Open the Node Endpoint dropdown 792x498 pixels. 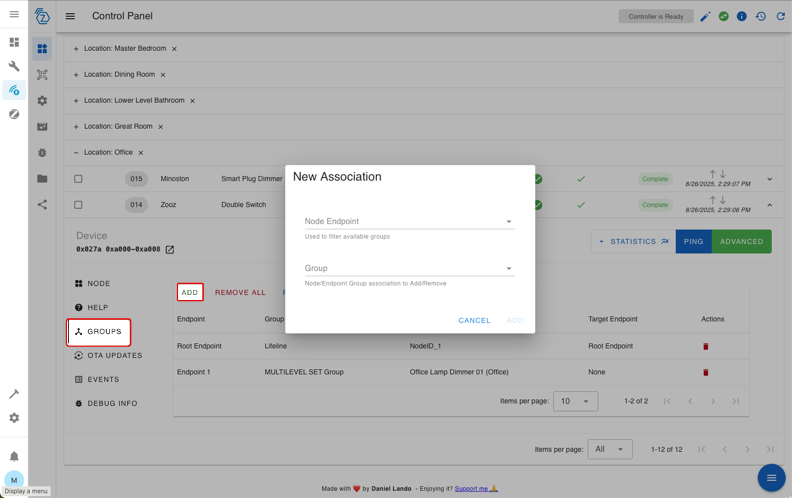click(x=409, y=222)
